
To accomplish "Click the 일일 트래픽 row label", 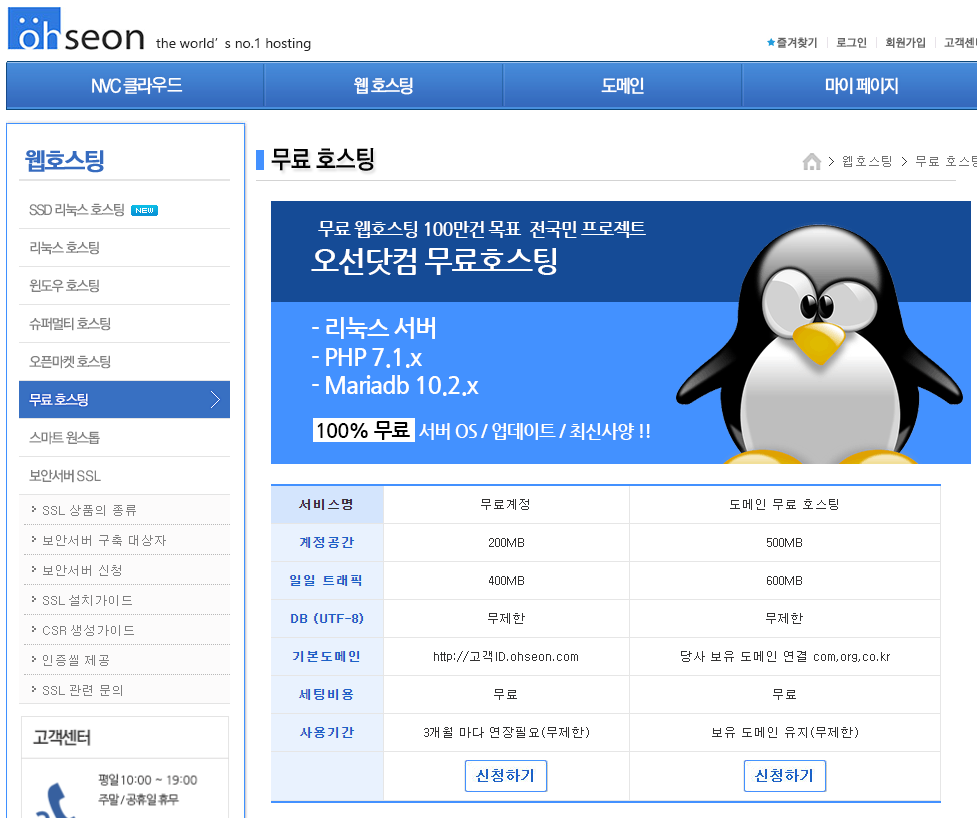I will (326, 580).
